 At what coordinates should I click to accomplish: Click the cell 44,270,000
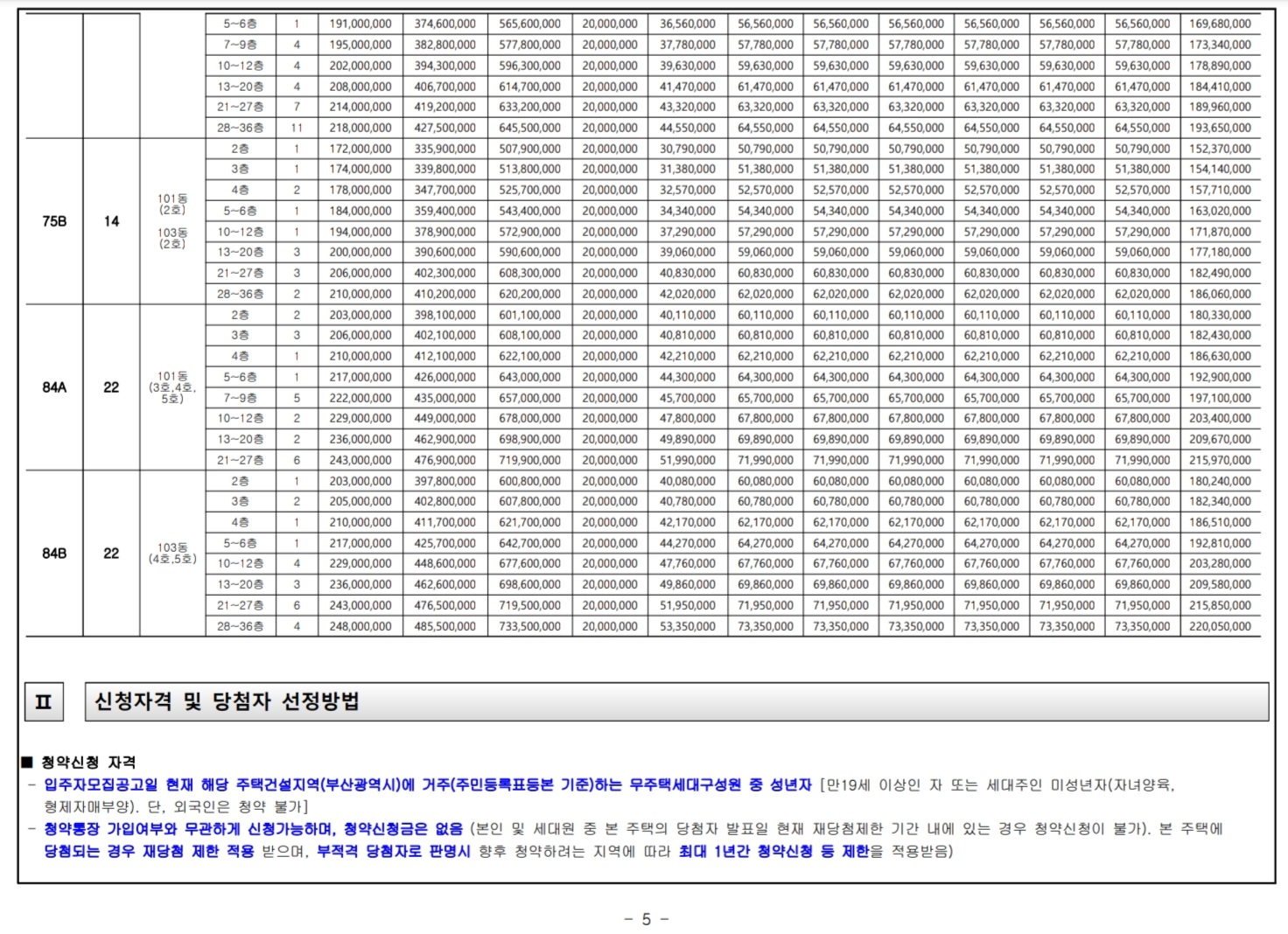(x=688, y=543)
